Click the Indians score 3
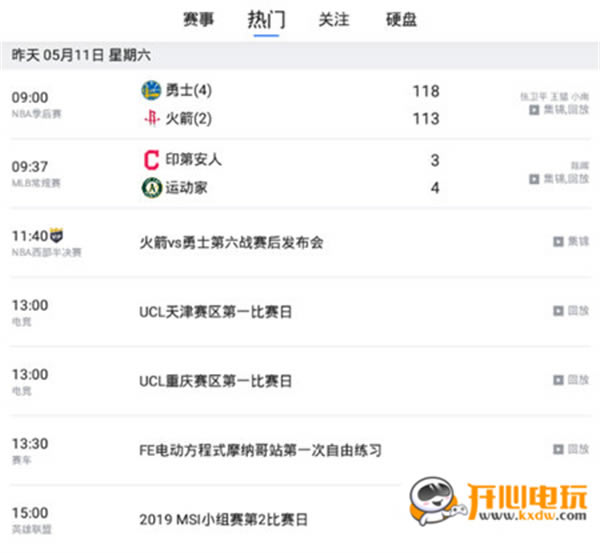 click(435, 160)
